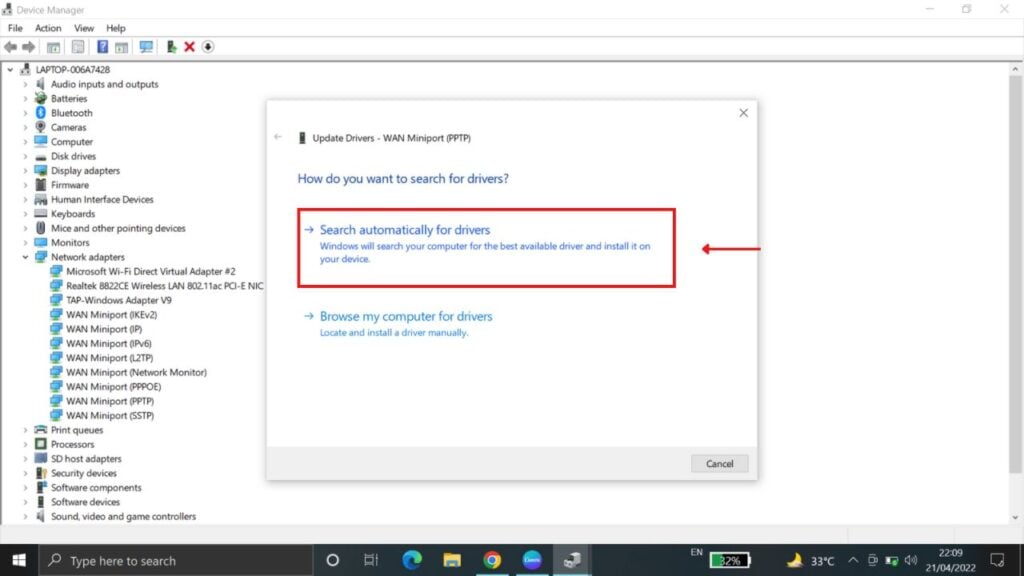Open Cortana from the taskbar circle icon

click(x=332, y=560)
